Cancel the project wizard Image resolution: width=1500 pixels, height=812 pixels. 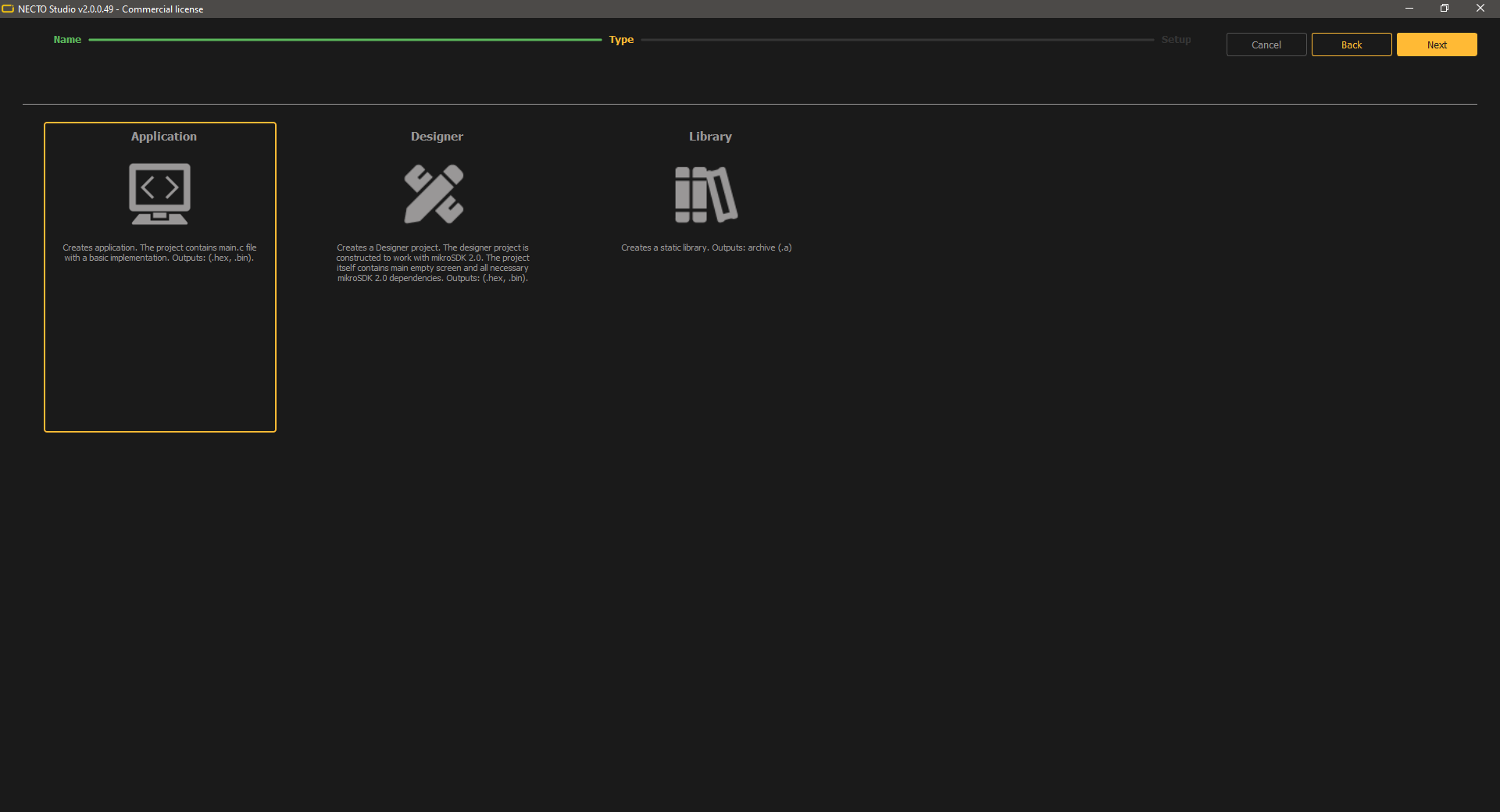pyautogui.click(x=1266, y=45)
